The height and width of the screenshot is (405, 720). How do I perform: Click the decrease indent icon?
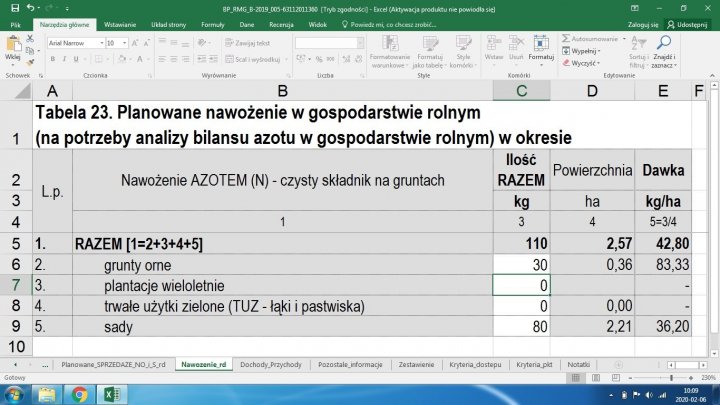click(202, 59)
